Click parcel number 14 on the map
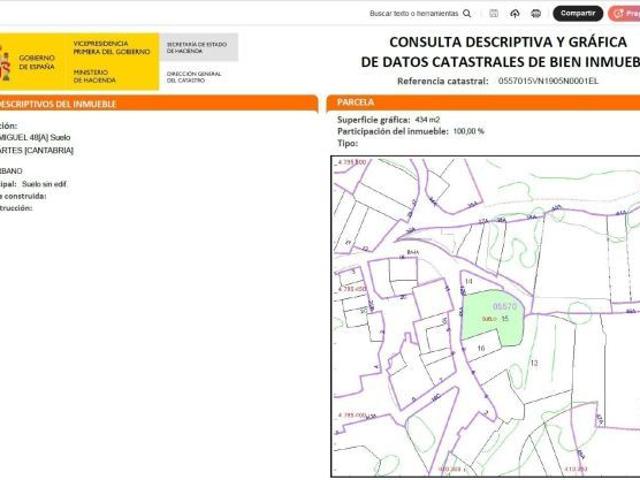This screenshot has height=480, width=640. click(x=468, y=282)
